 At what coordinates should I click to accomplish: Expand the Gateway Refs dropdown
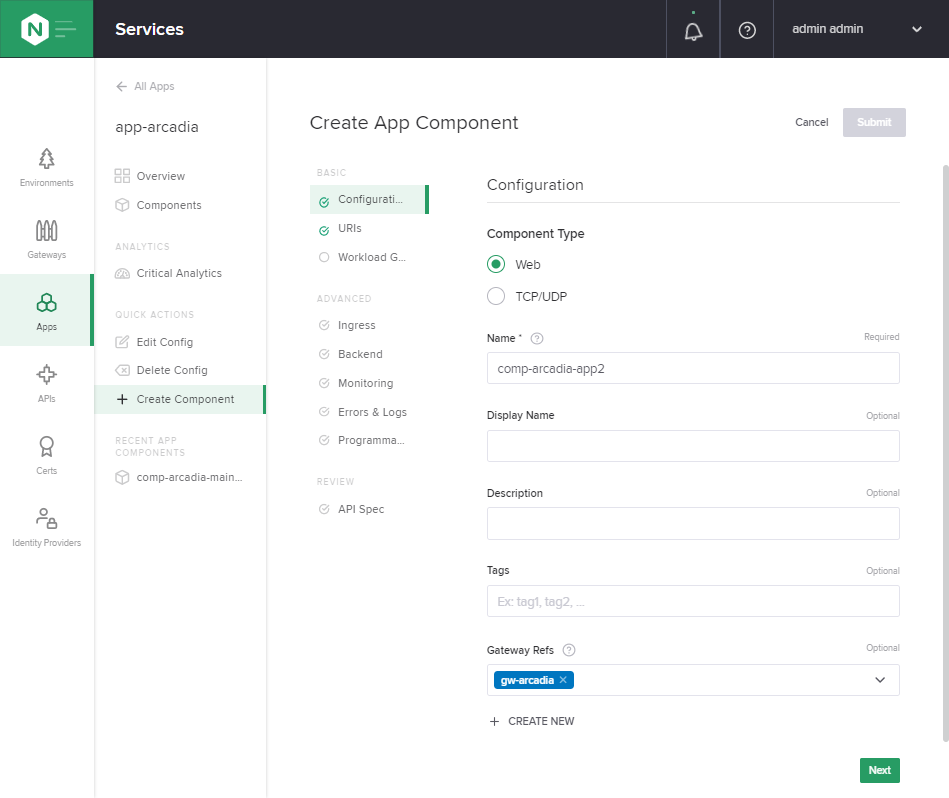pos(880,680)
